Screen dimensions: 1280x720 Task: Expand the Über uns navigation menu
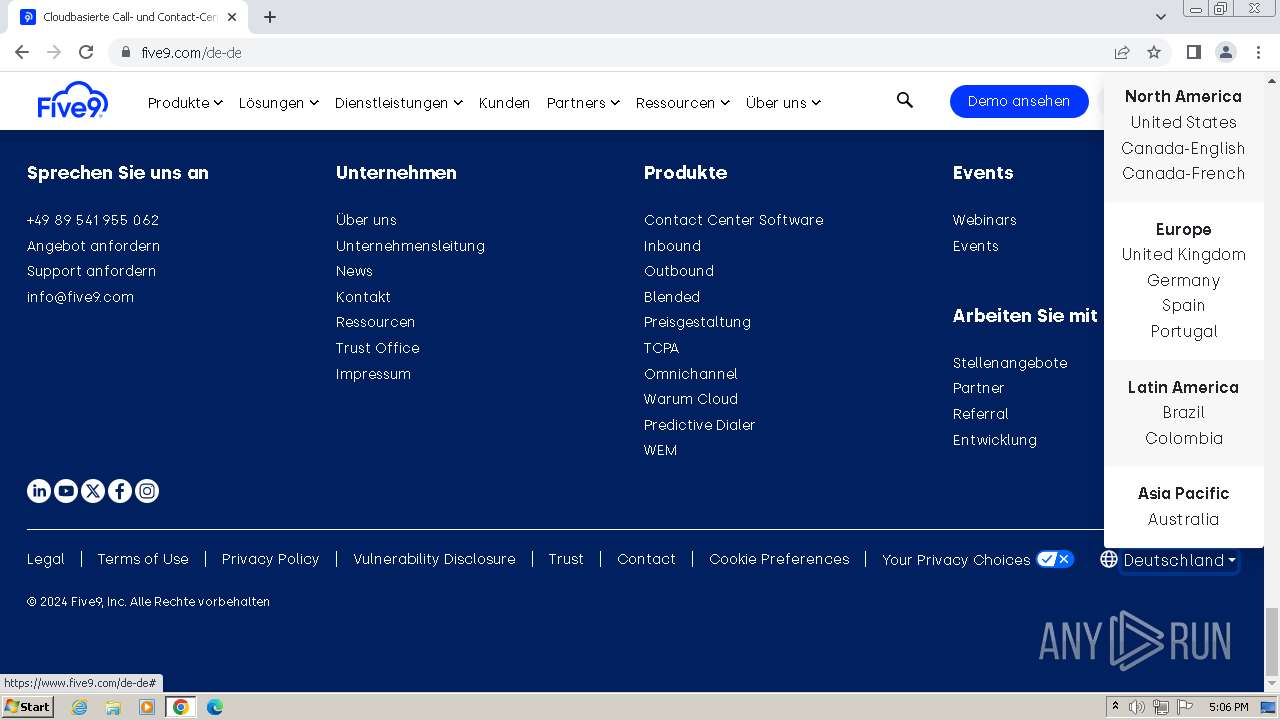[783, 103]
